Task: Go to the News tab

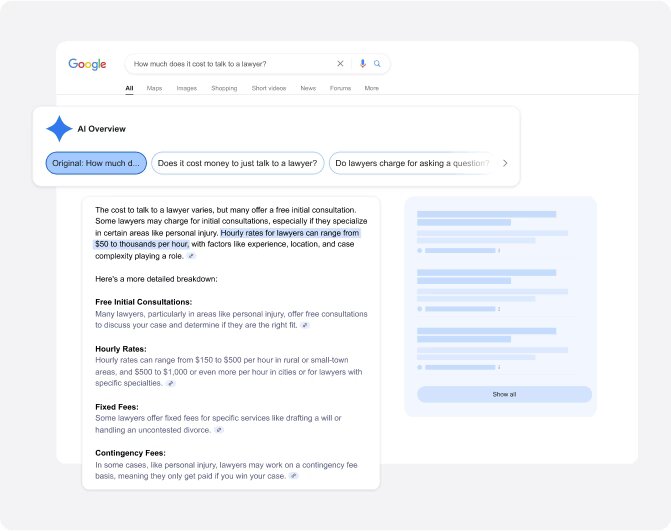Action: pyautogui.click(x=308, y=88)
